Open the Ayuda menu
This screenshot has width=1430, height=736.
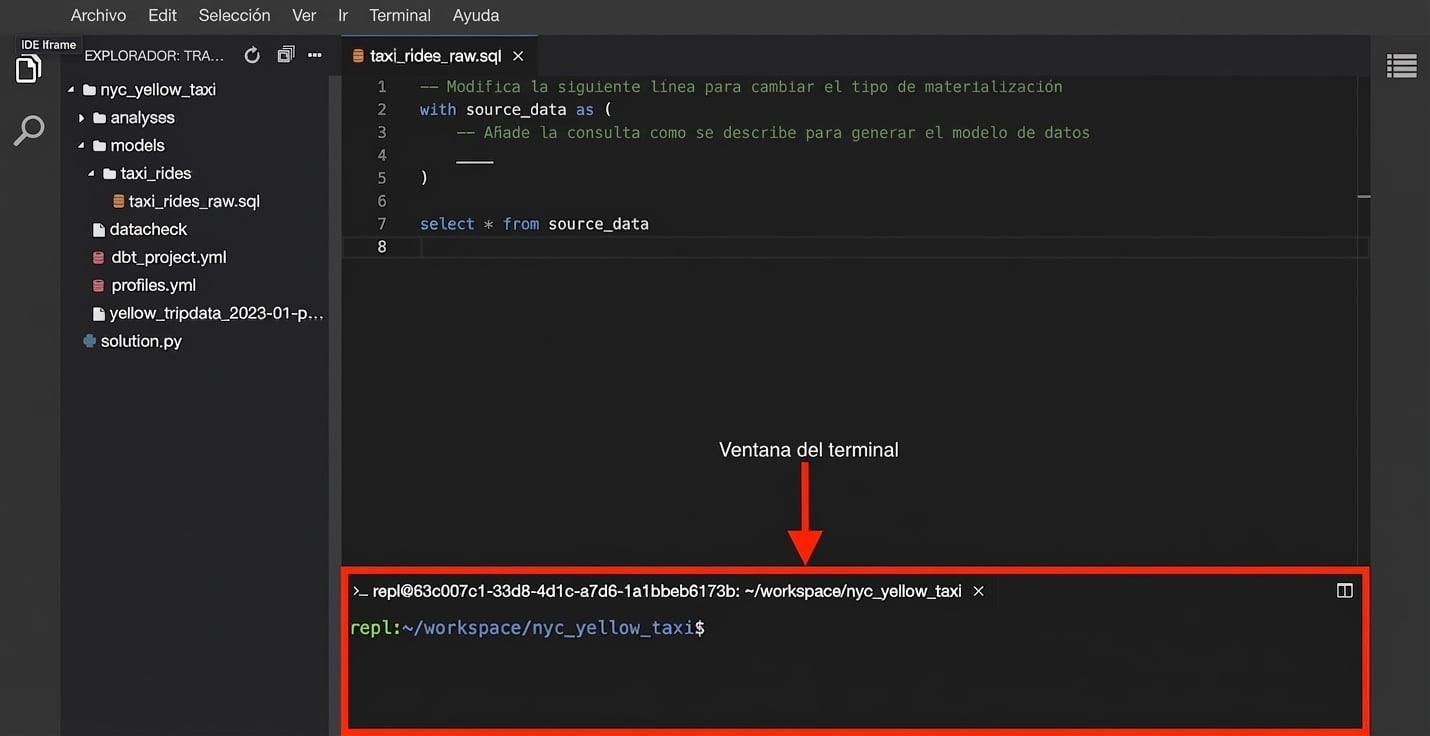(x=476, y=15)
